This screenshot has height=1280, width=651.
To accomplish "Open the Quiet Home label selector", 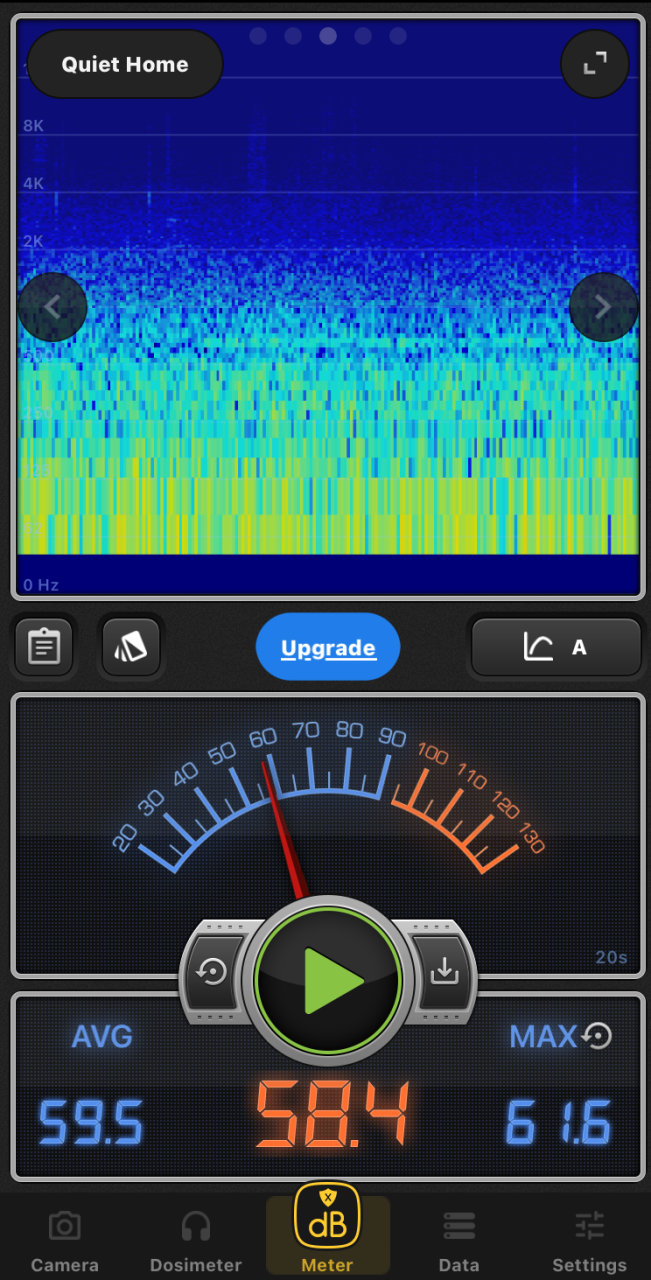I will point(125,65).
